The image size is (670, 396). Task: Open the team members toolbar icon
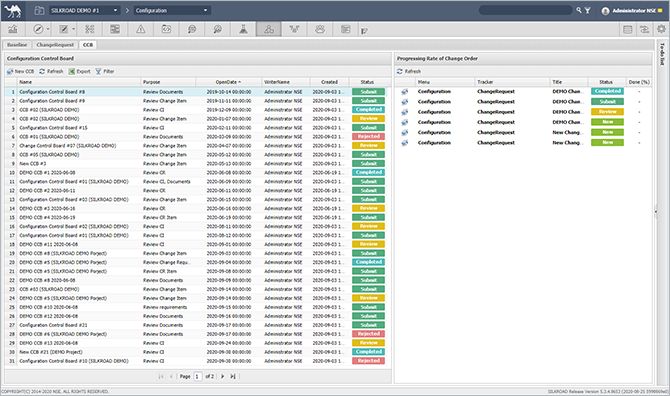(x=320, y=29)
